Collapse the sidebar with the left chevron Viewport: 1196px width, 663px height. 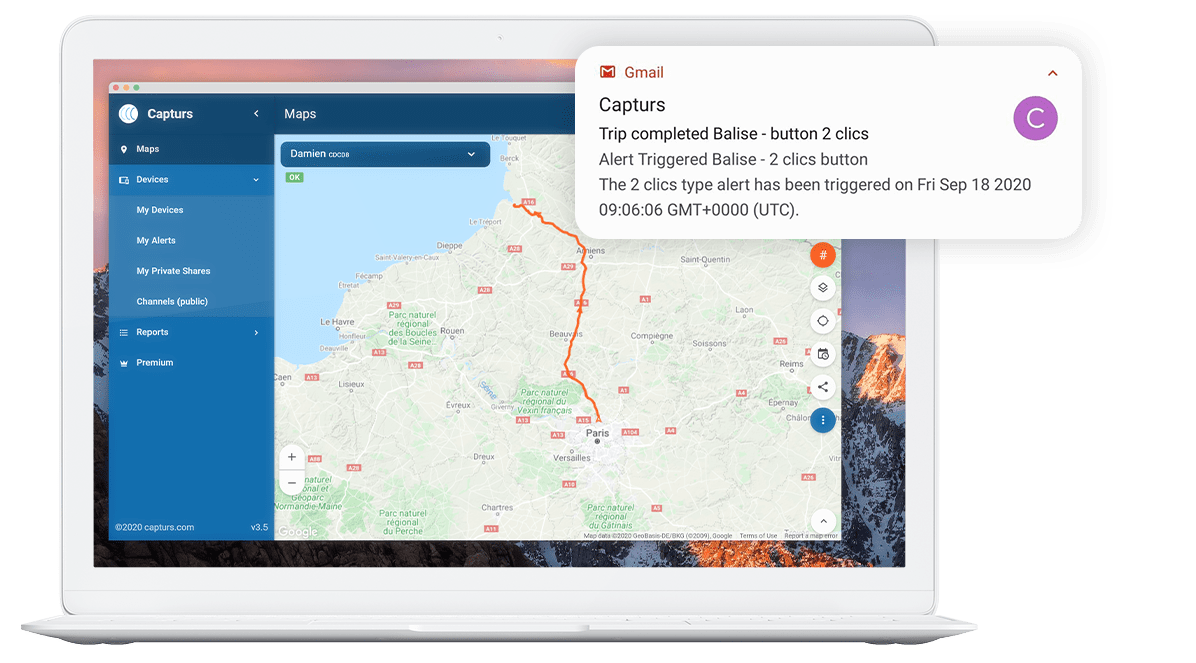256,114
